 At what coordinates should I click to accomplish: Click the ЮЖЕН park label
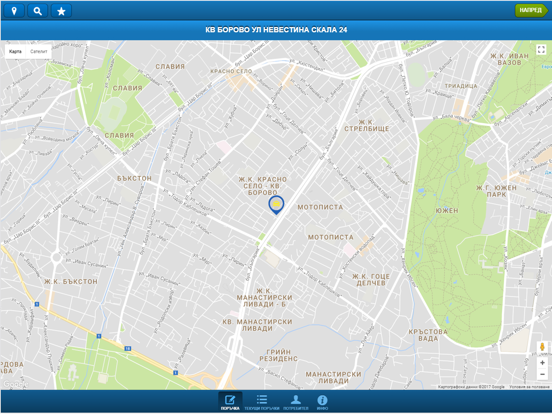(447, 211)
